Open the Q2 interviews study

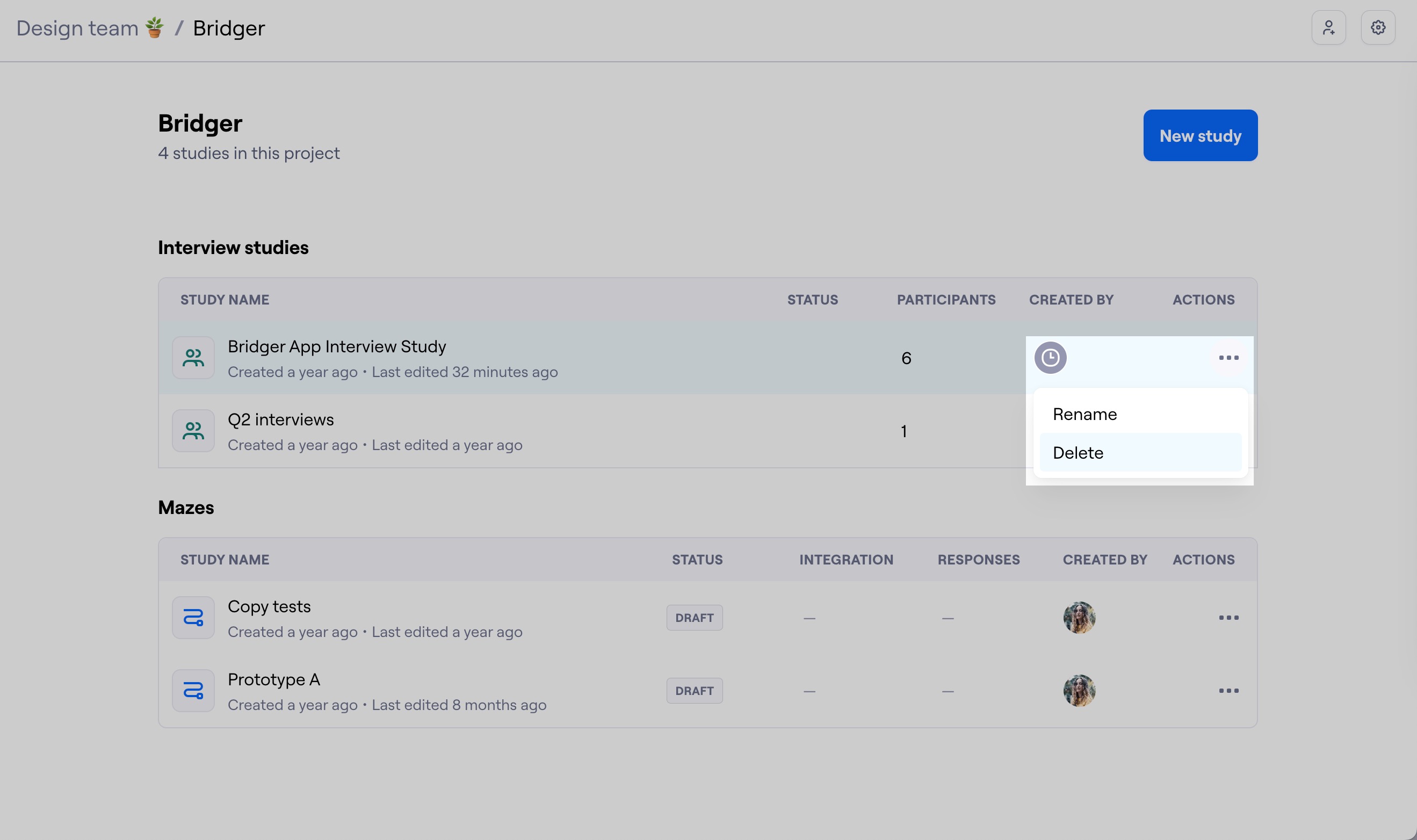[281, 419]
